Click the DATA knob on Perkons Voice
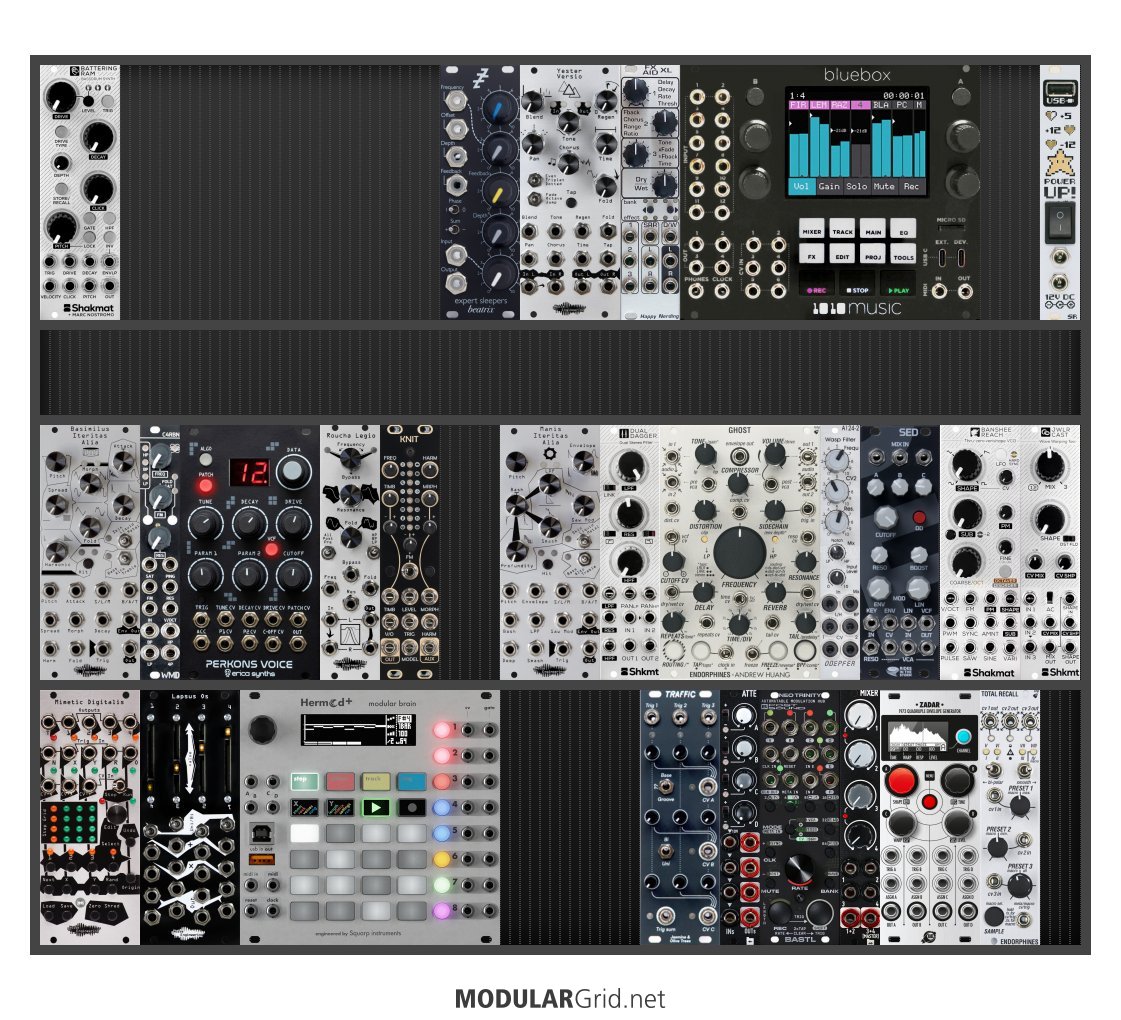This screenshot has width=1121, height=1020. [x=293, y=472]
